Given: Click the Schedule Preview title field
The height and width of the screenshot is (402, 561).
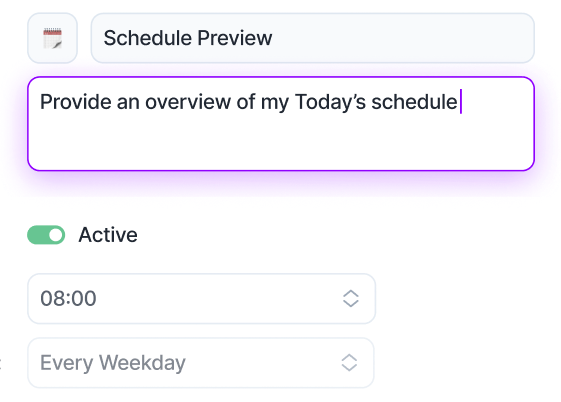Looking at the screenshot, I should coord(313,38).
